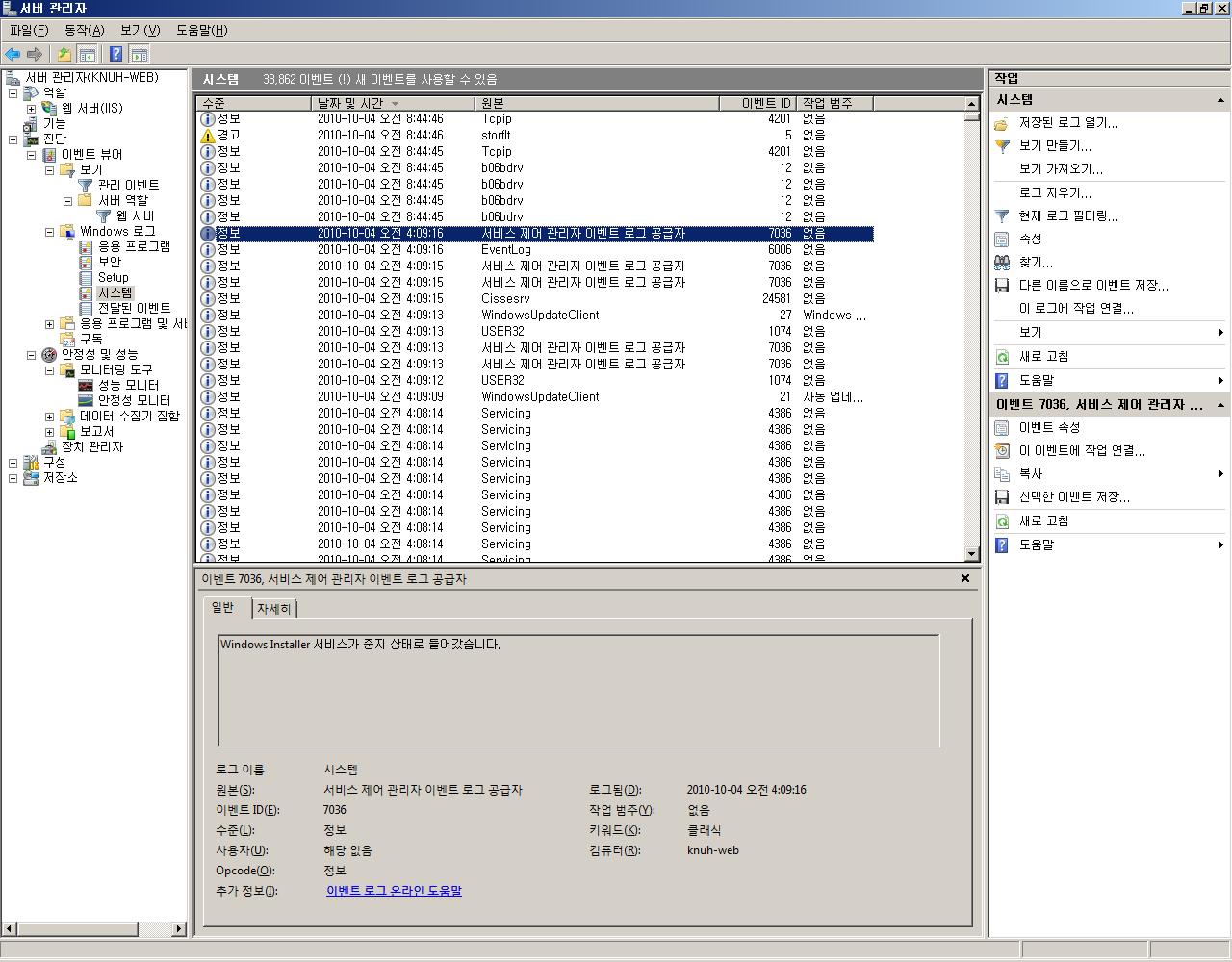Image resolution: width=1232 pixels, height=962 pixels.
Task: Expand the 데이터 수집기 집합 node
Action: [49, 417]
